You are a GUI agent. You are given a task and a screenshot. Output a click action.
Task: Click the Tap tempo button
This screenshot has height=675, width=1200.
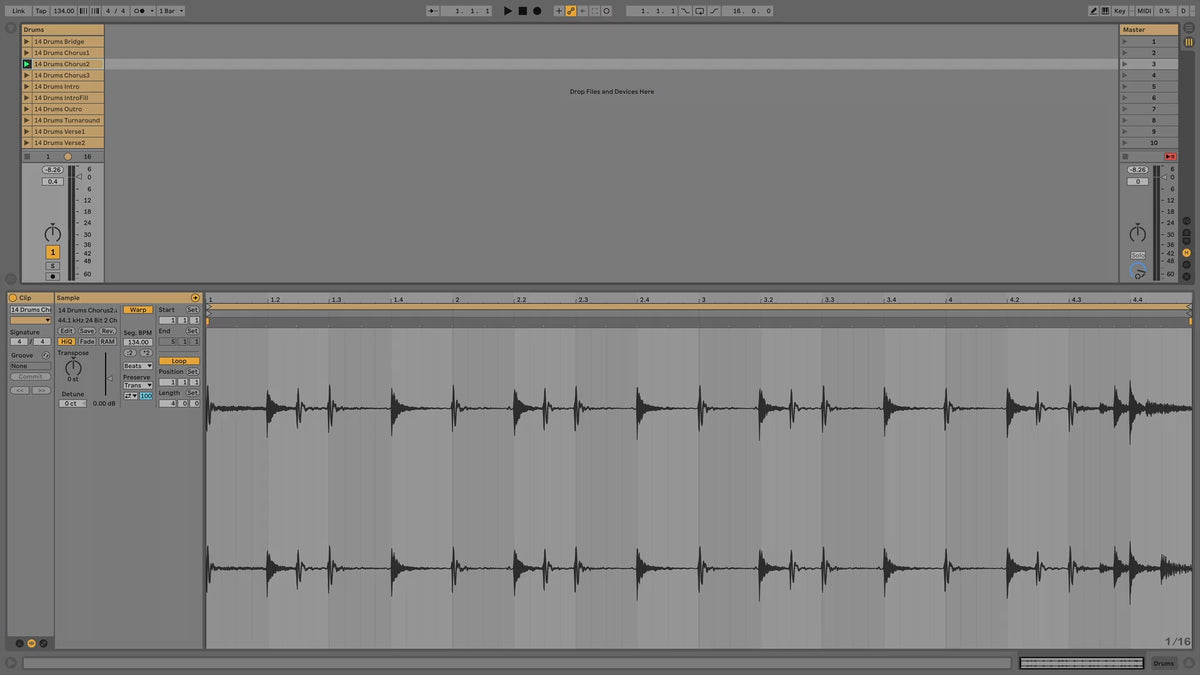point(41,11)
